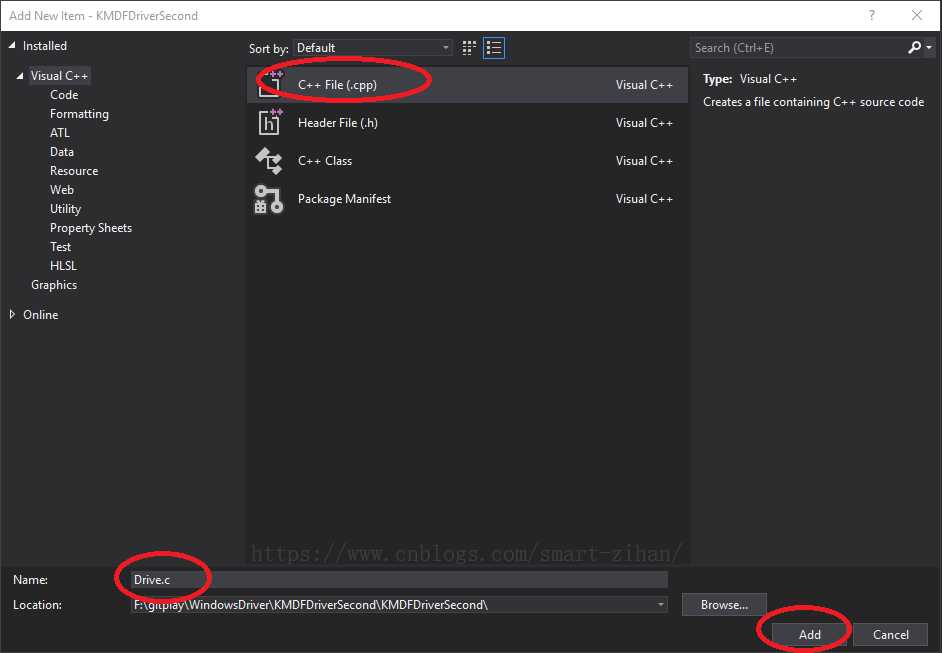Select the Graphics category

tap(53, 285)
